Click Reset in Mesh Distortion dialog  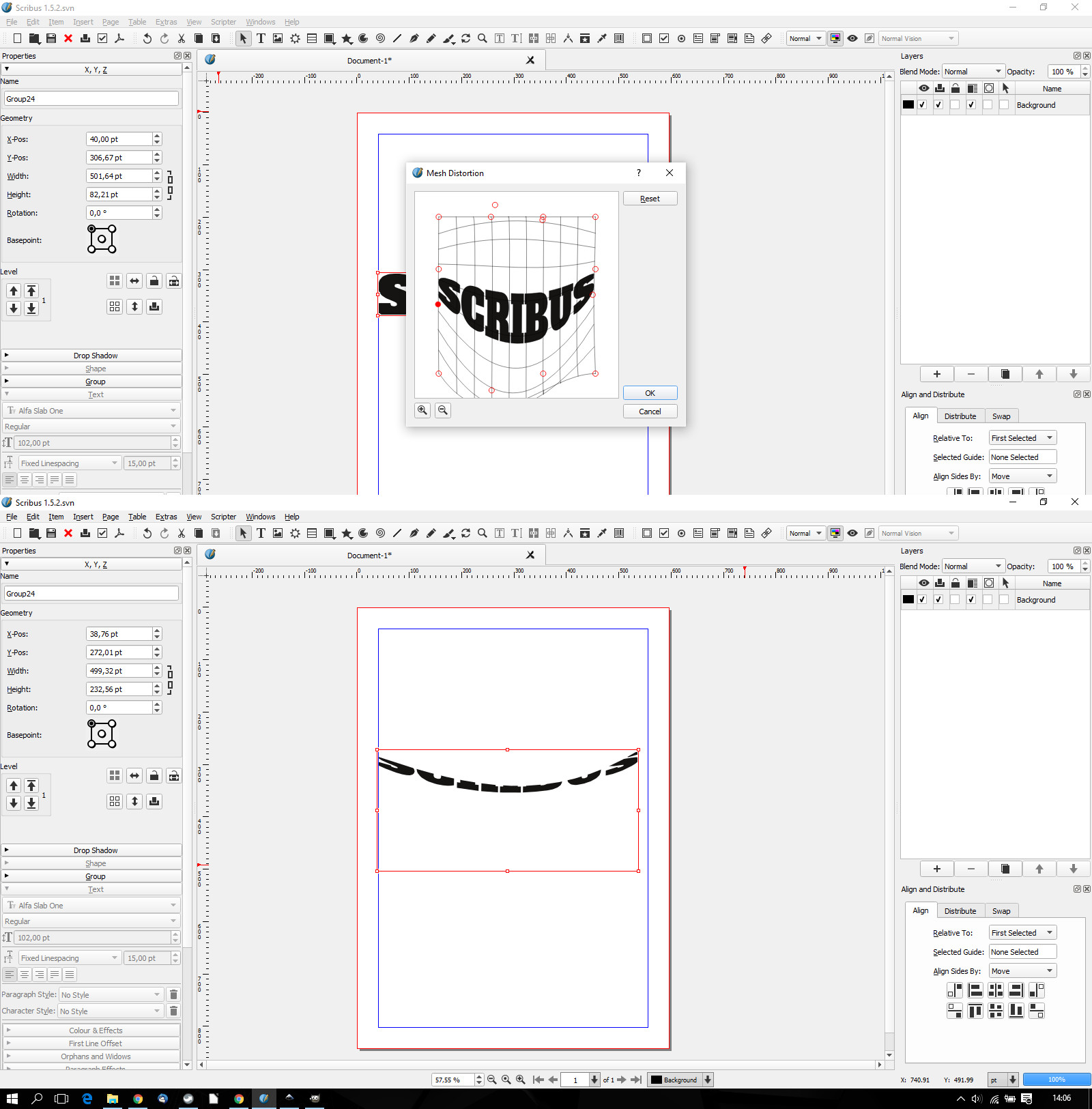point(650,199)
